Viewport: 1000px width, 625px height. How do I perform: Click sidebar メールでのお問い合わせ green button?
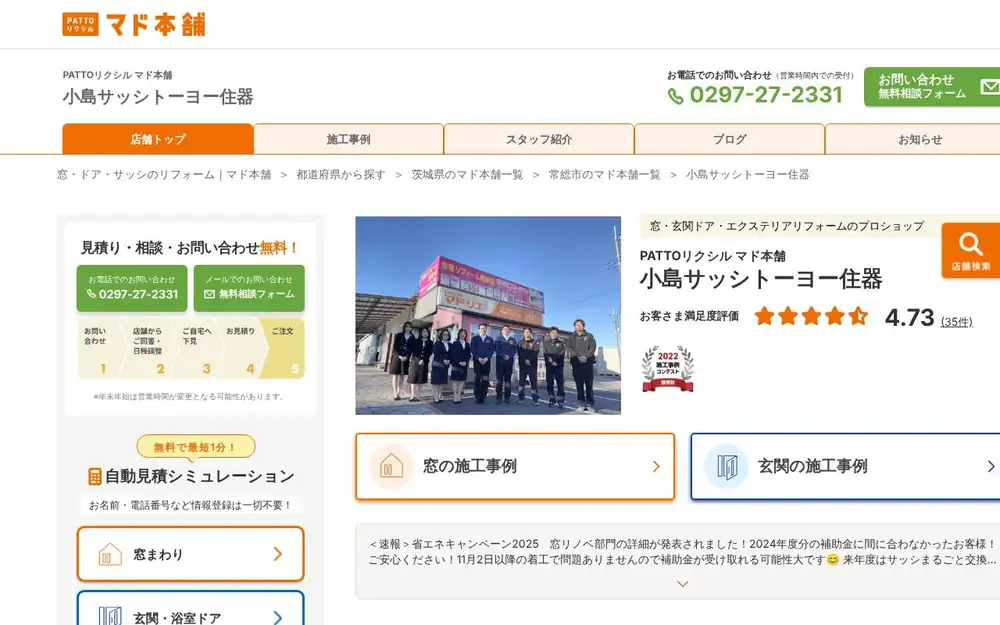pos(249,288)
